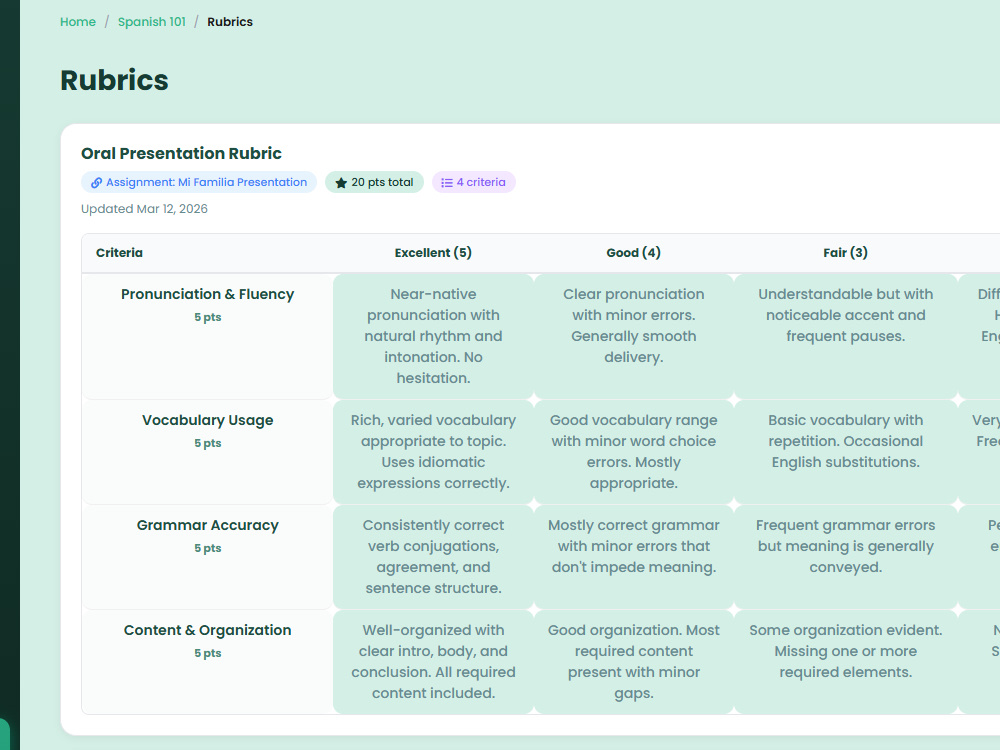
Task: Open Spanish 101 breadcrumb link
Action: tap(152, 22)
